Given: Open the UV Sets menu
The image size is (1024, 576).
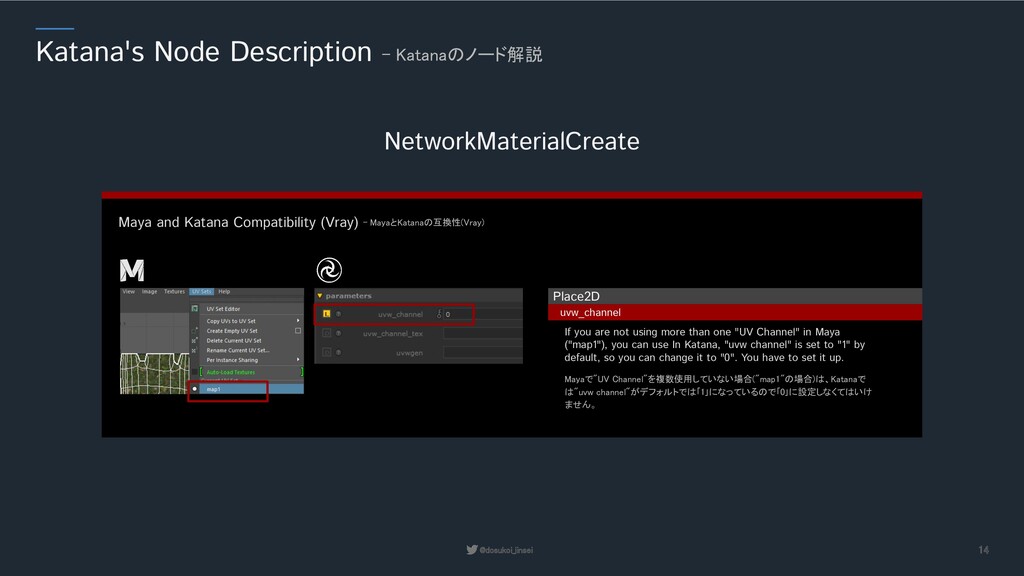Looking at the screenshot, I should pos(202,292).
